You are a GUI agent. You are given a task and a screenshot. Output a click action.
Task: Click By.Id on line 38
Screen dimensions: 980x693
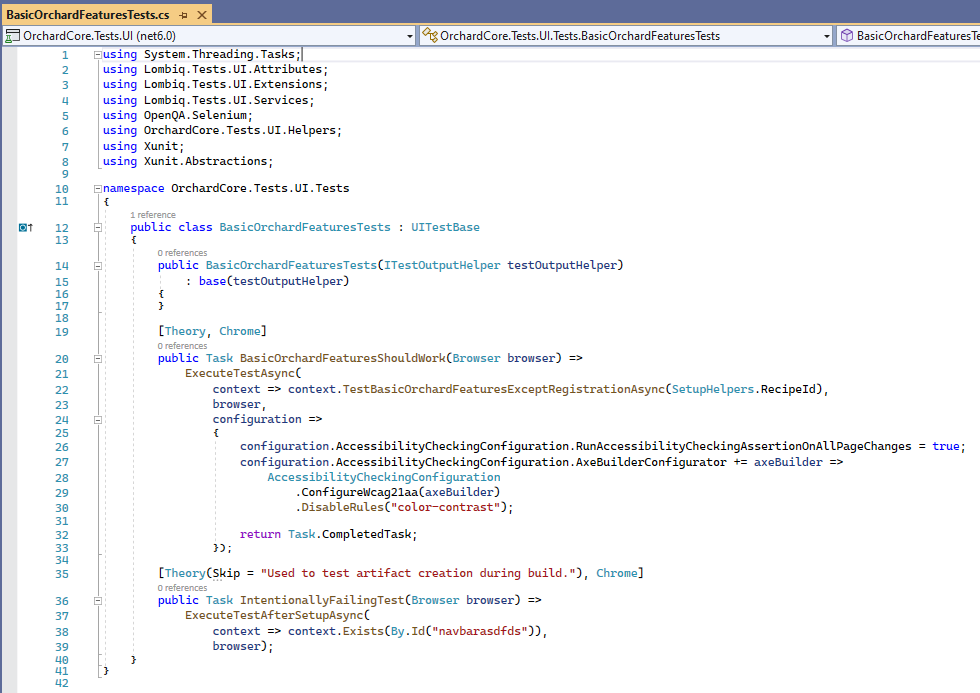408,631
